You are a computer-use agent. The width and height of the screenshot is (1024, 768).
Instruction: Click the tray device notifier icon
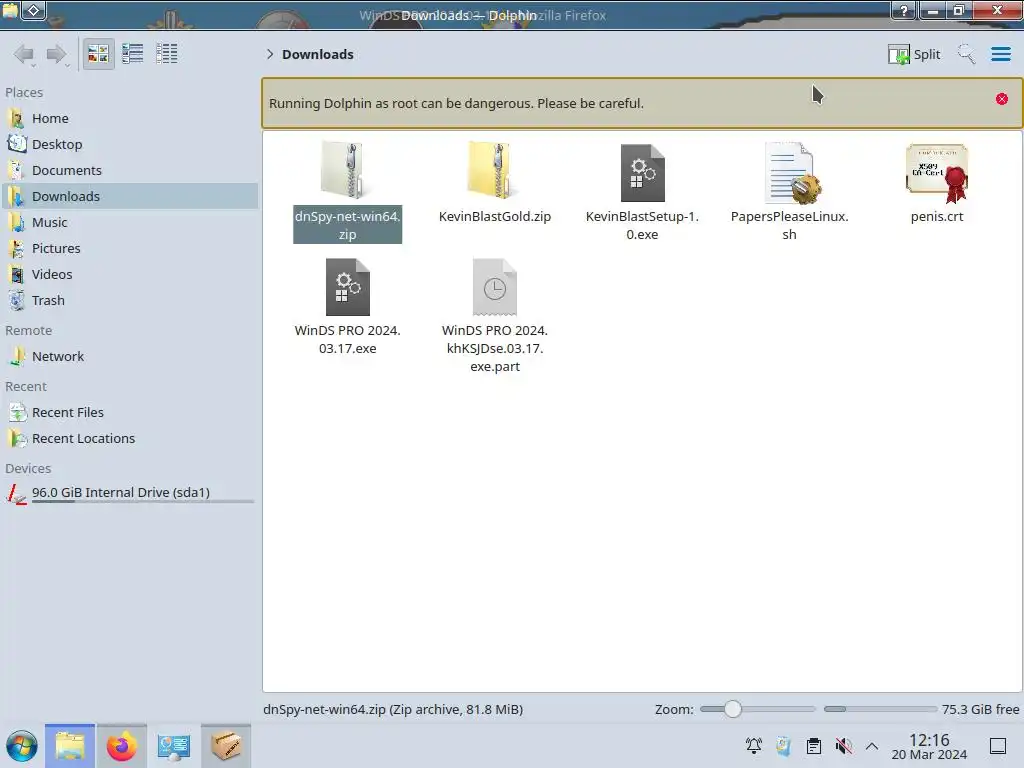(784, 746)
